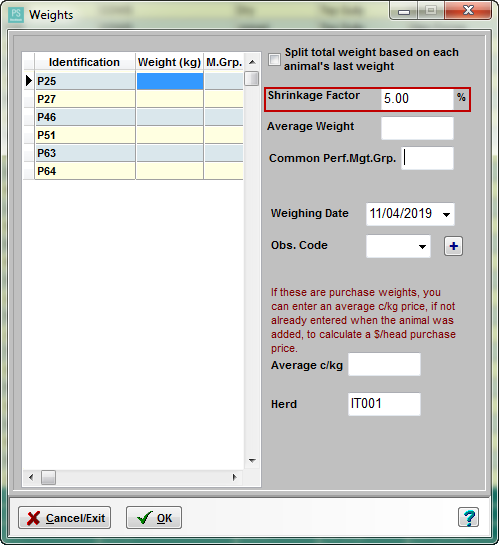Click the Identification column header

point(84,62)
